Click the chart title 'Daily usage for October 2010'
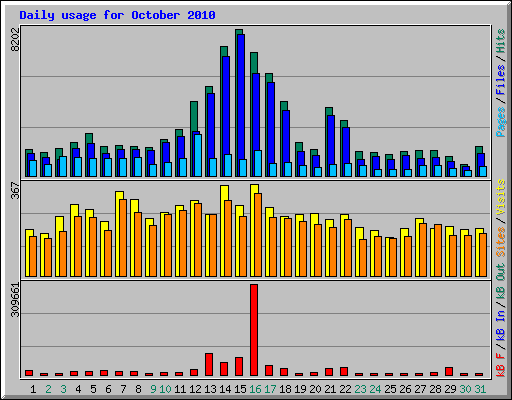Screen dimensions: 512x400 point(117,15)
